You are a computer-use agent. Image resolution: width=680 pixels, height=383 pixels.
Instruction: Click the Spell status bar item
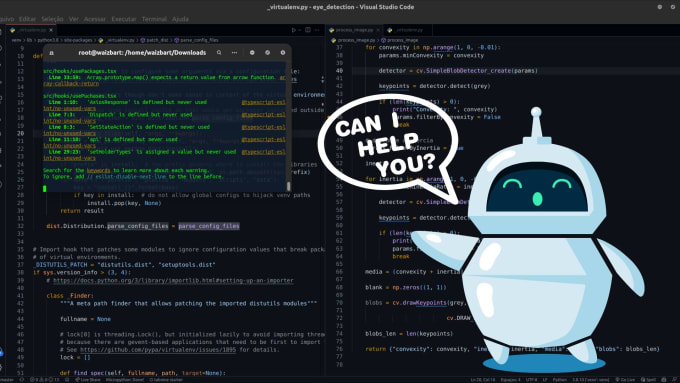coord(648,380)
